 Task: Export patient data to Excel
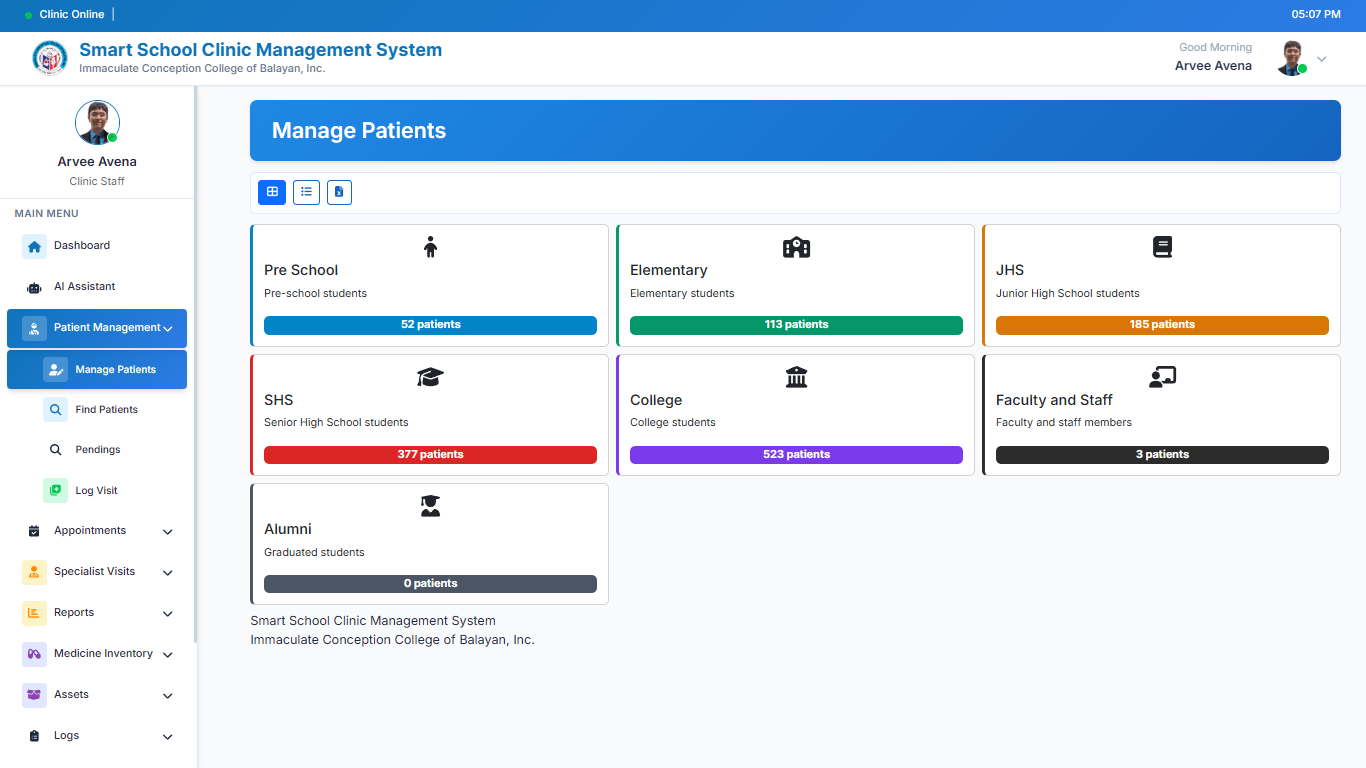[x=339, y=192]
